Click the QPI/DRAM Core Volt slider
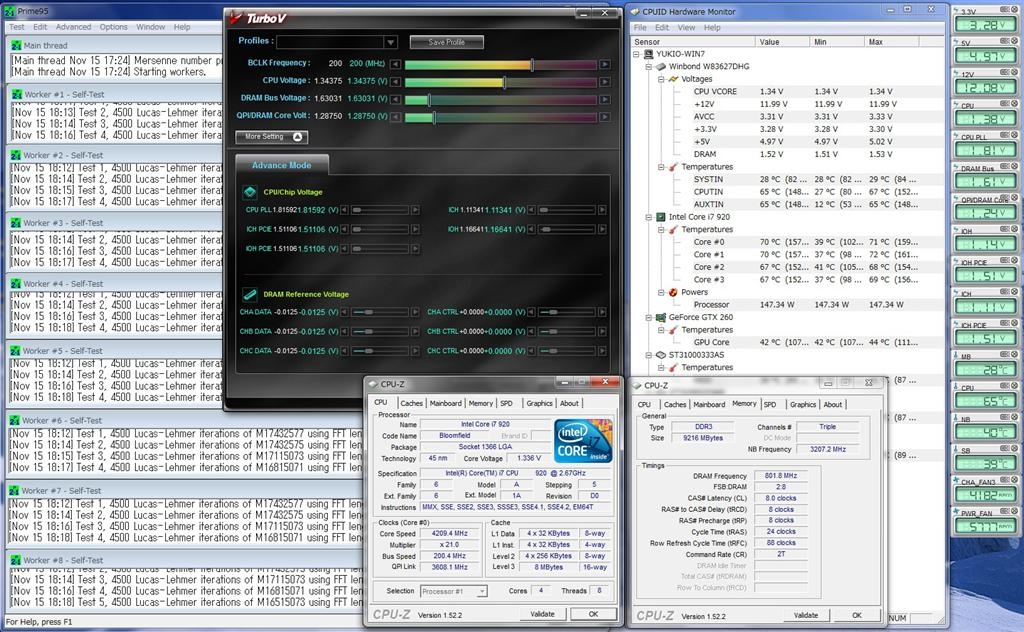The height and width of the screenshot is (632, 1024). [500, 117]
